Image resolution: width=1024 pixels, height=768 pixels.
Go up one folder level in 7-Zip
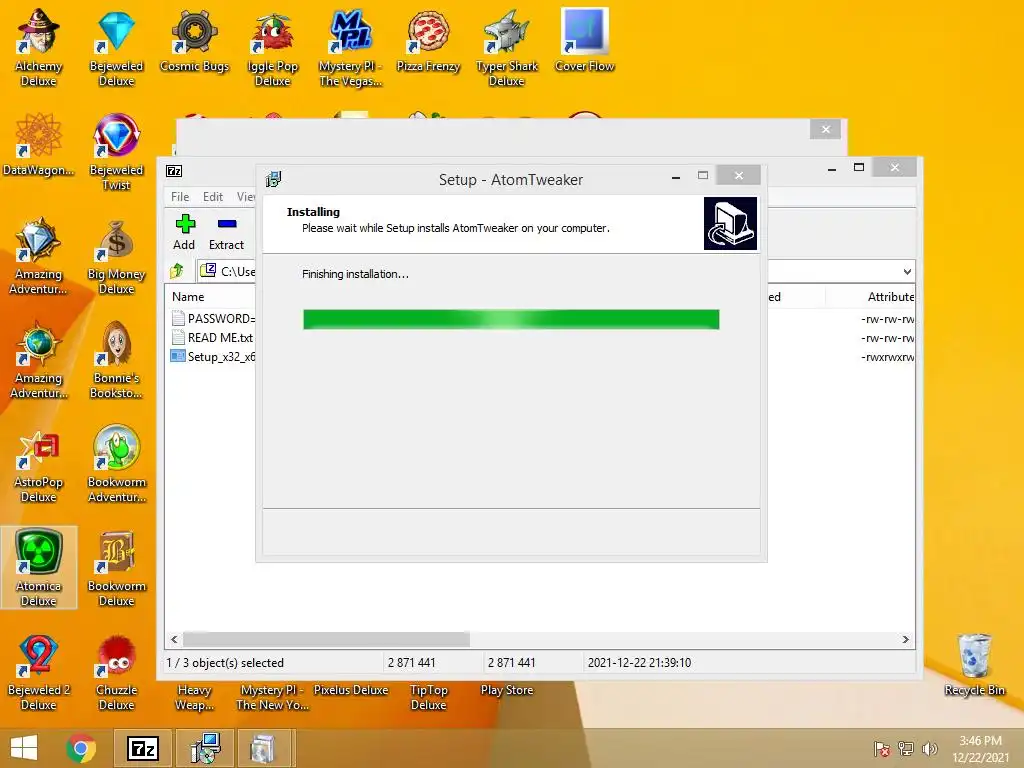tap(177, 270)
